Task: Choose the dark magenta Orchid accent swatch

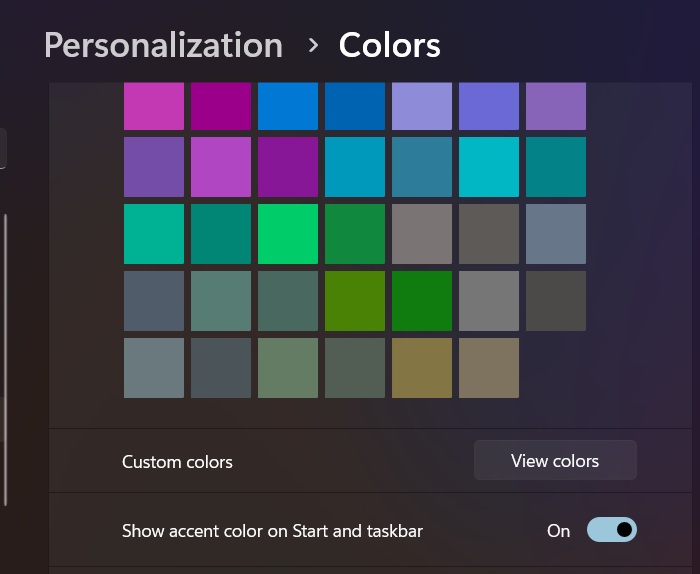Action: 221,106
